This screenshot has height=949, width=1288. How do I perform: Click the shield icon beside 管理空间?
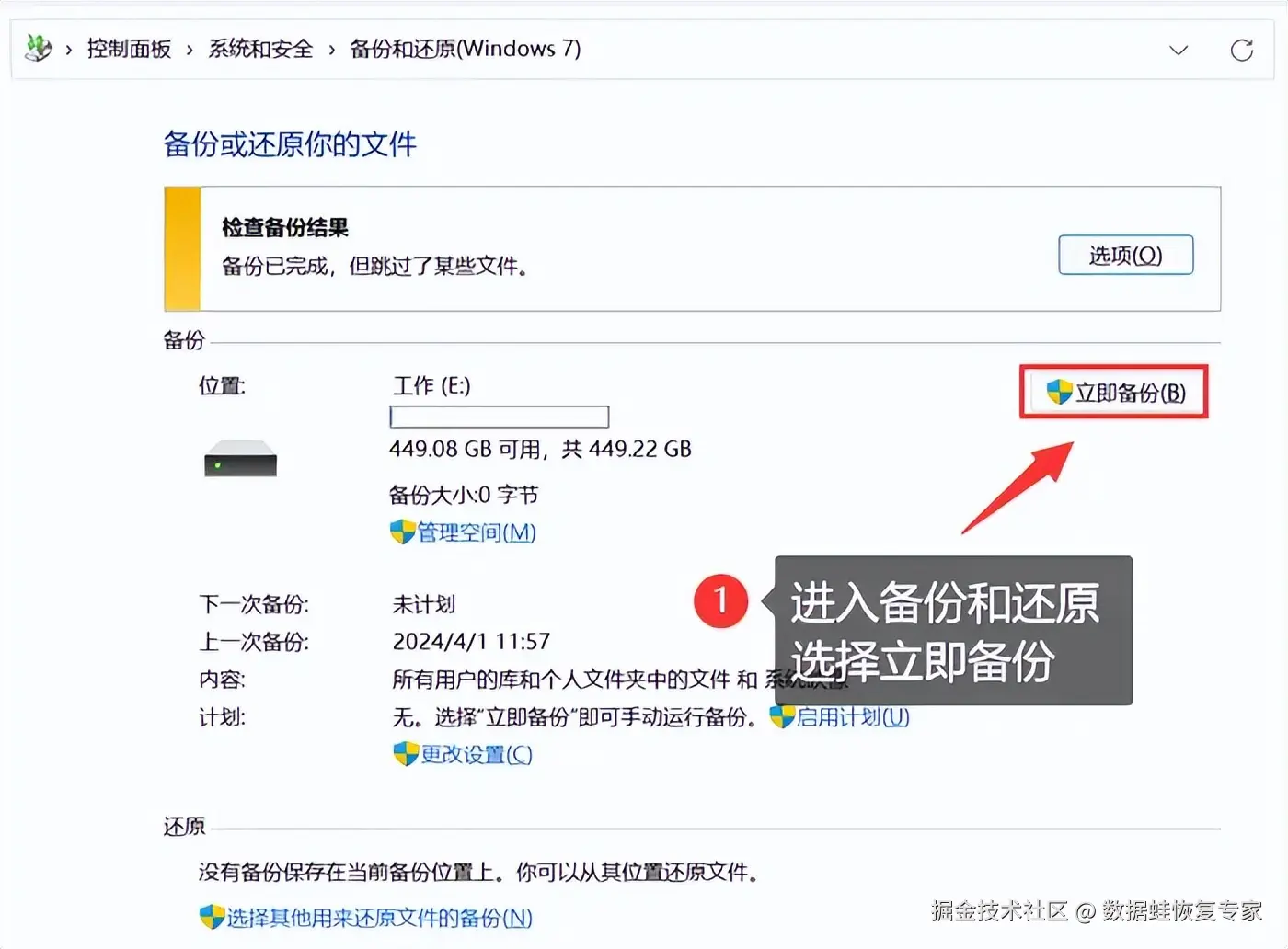402,532
